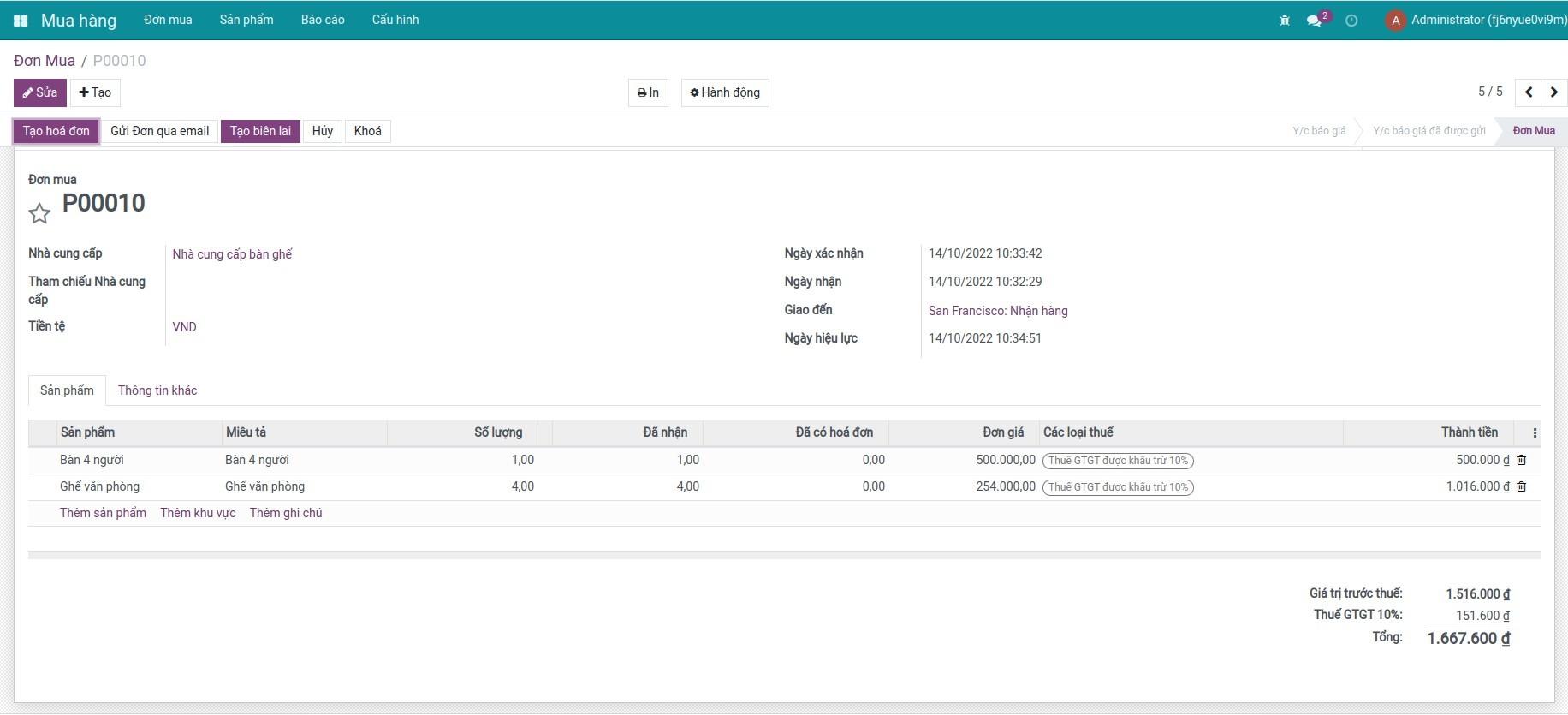Delete the Bàn 4 người order line
The height and width of the screenshot is (715, 1568).
click(1521, 460)
